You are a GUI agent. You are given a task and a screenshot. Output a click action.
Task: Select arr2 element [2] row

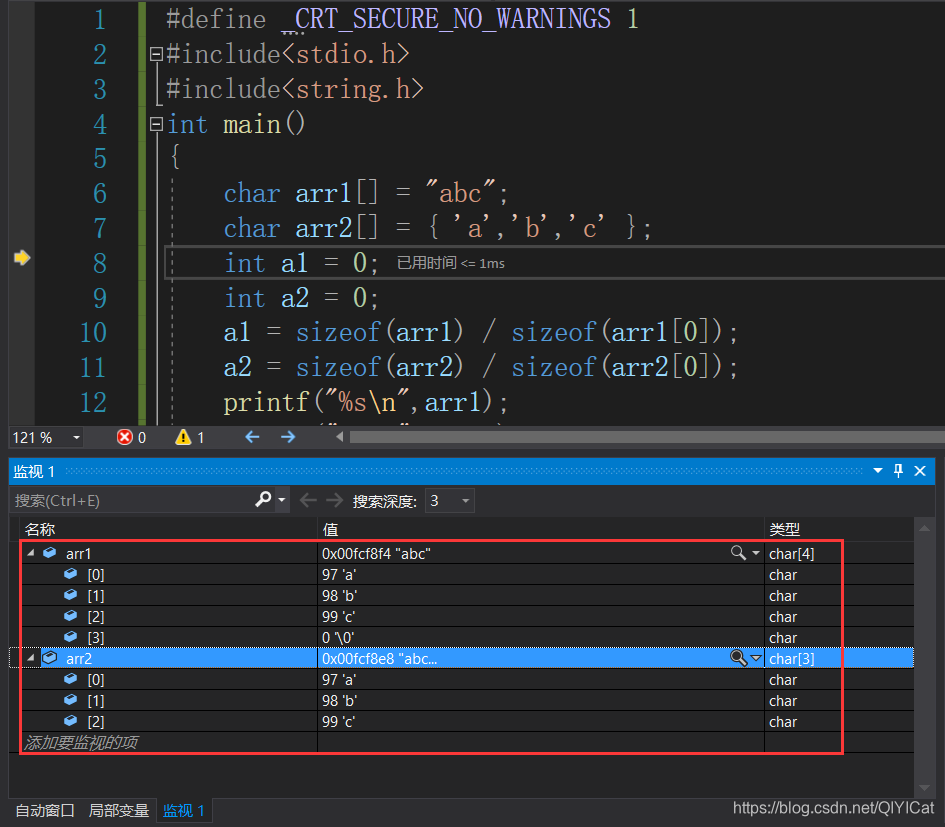coord(467,722)
